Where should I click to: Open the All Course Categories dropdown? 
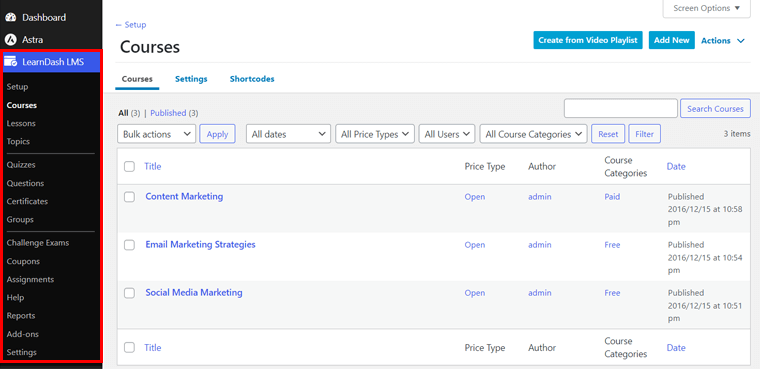click(x=533, y=134)
